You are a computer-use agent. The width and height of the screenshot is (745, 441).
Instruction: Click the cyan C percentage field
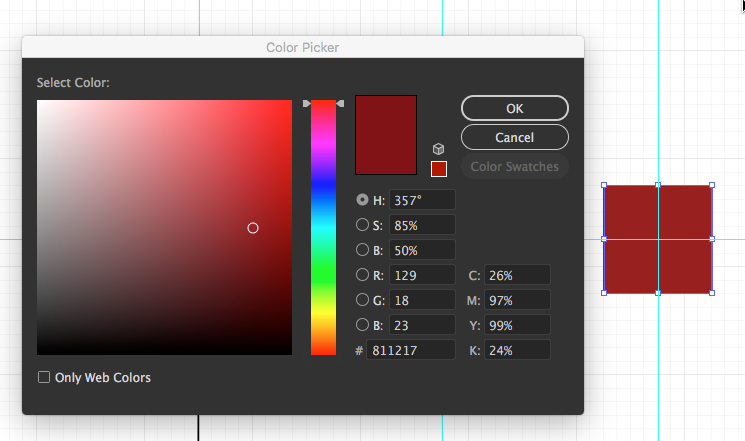(x=518, y=275)
